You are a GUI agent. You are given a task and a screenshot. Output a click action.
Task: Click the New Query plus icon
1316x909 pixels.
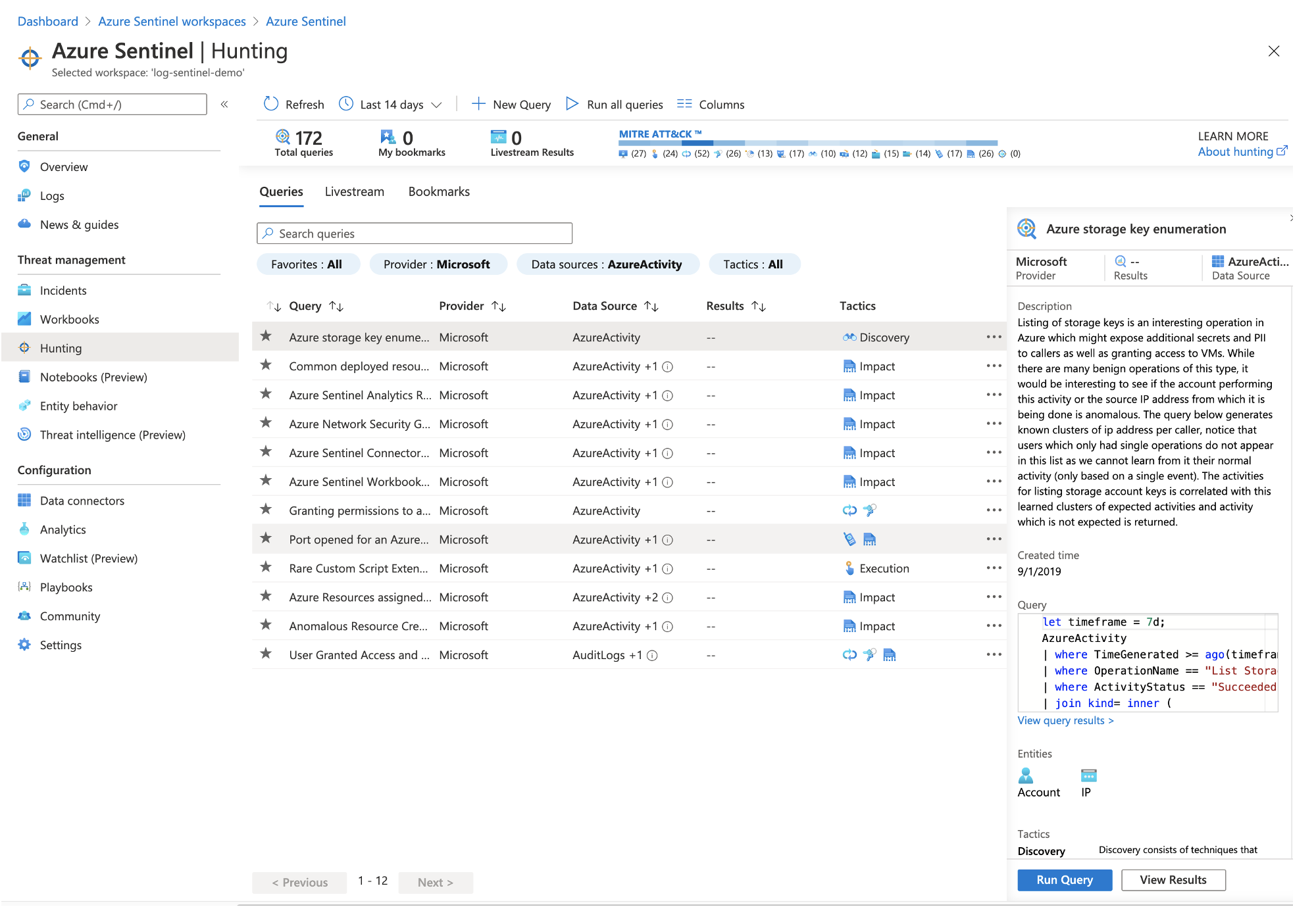tap(478, 104)
